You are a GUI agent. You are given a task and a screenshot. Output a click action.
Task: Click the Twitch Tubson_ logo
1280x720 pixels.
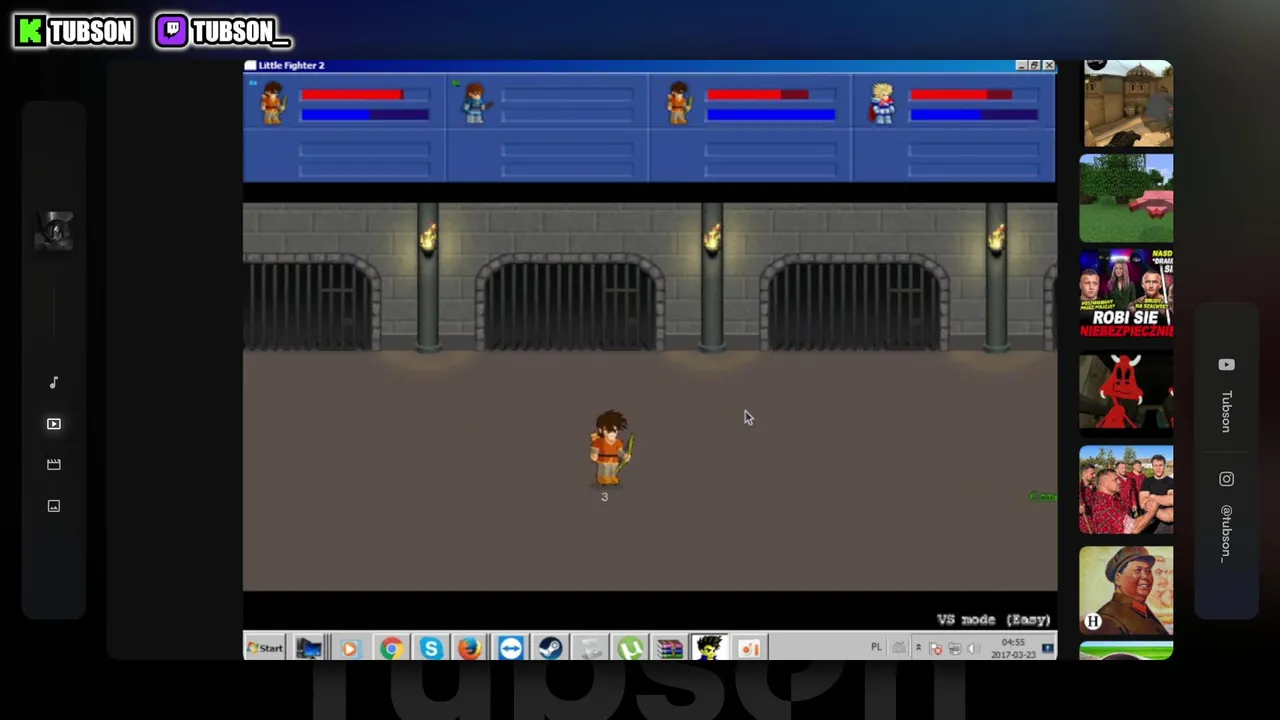pyautogui.click(x=223, y=32)
